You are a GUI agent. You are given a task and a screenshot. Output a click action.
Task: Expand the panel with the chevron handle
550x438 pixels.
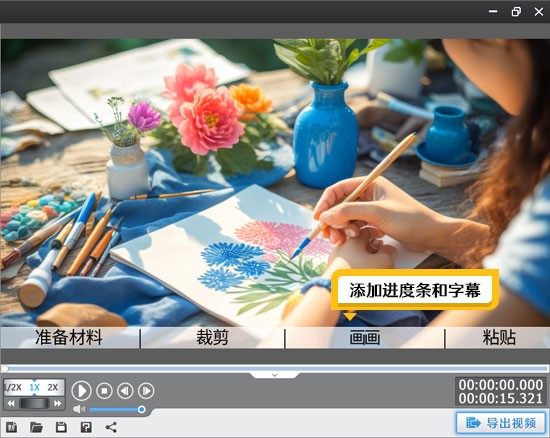tap(275, 375)
